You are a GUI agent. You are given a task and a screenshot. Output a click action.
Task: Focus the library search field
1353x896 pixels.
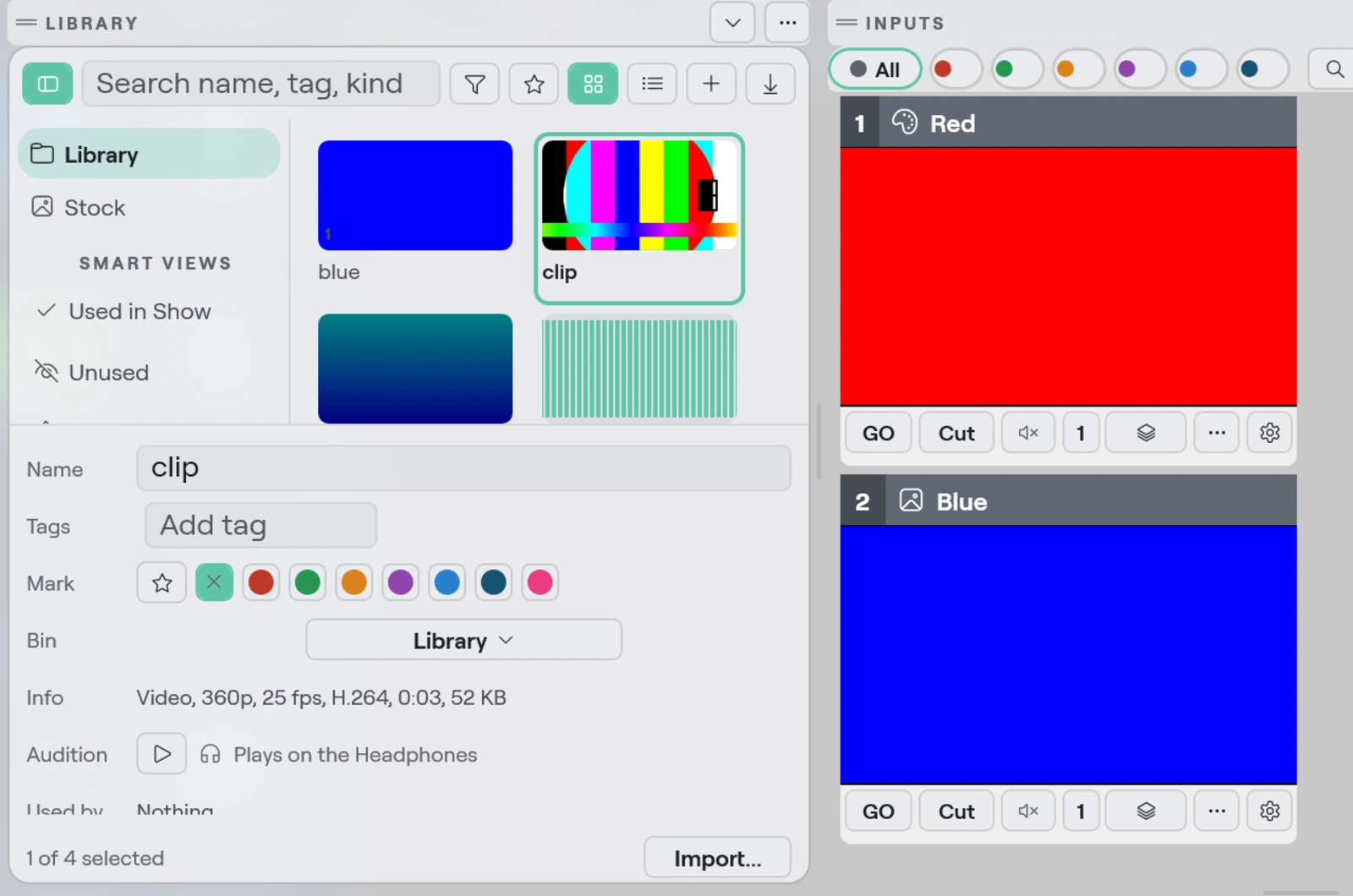[260, 84]
